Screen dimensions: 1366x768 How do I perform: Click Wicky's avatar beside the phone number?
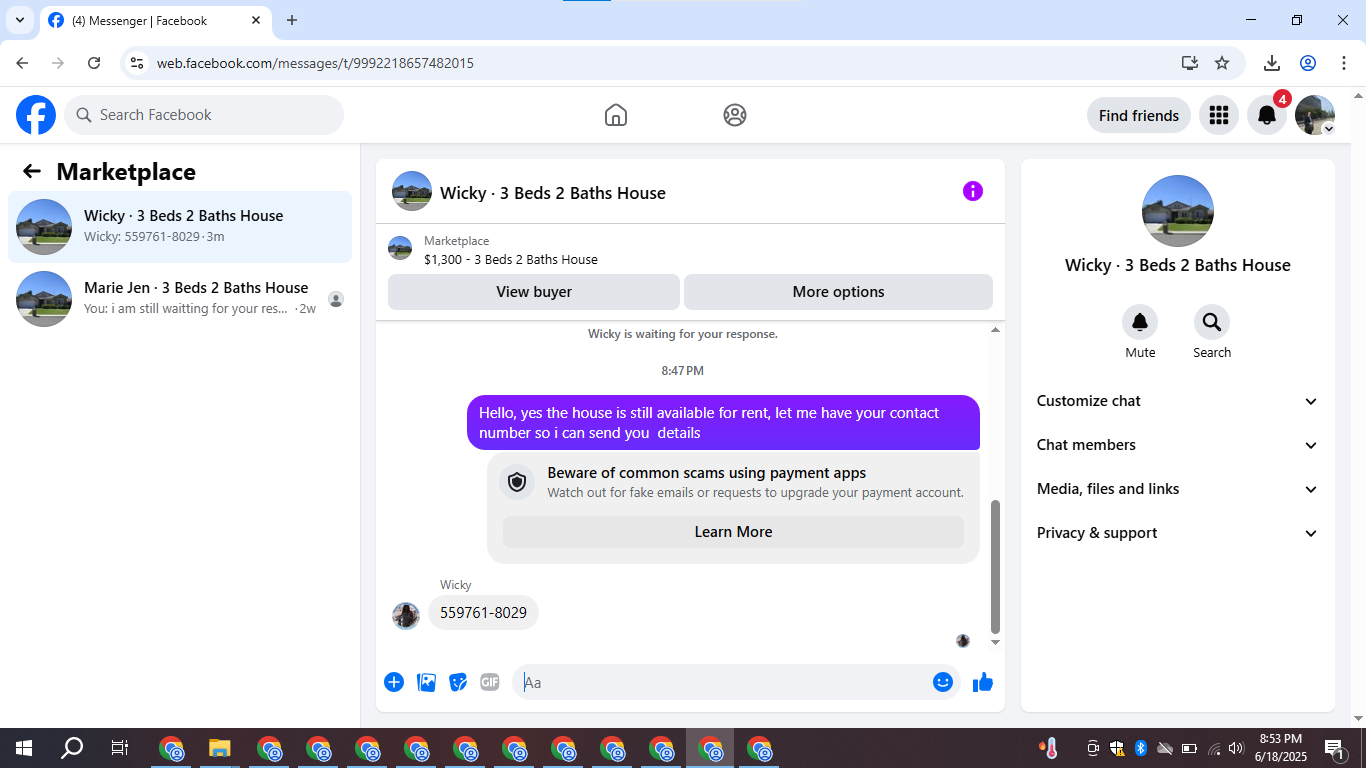click(x=406, y=615)
